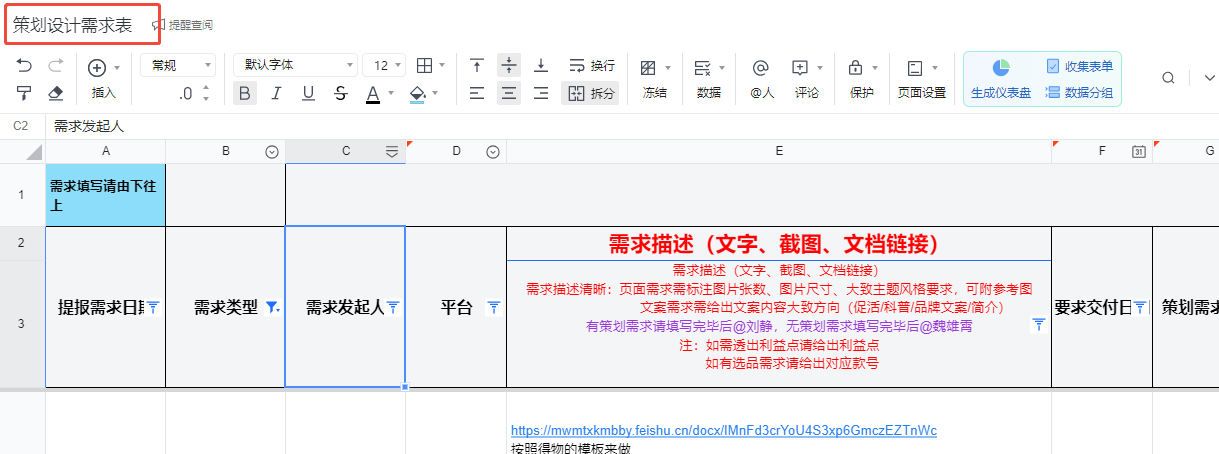Viewport: 1219px width, 454px height.
Task: Open the 页面设置 page settings menu
Action: tap(921, 79)
